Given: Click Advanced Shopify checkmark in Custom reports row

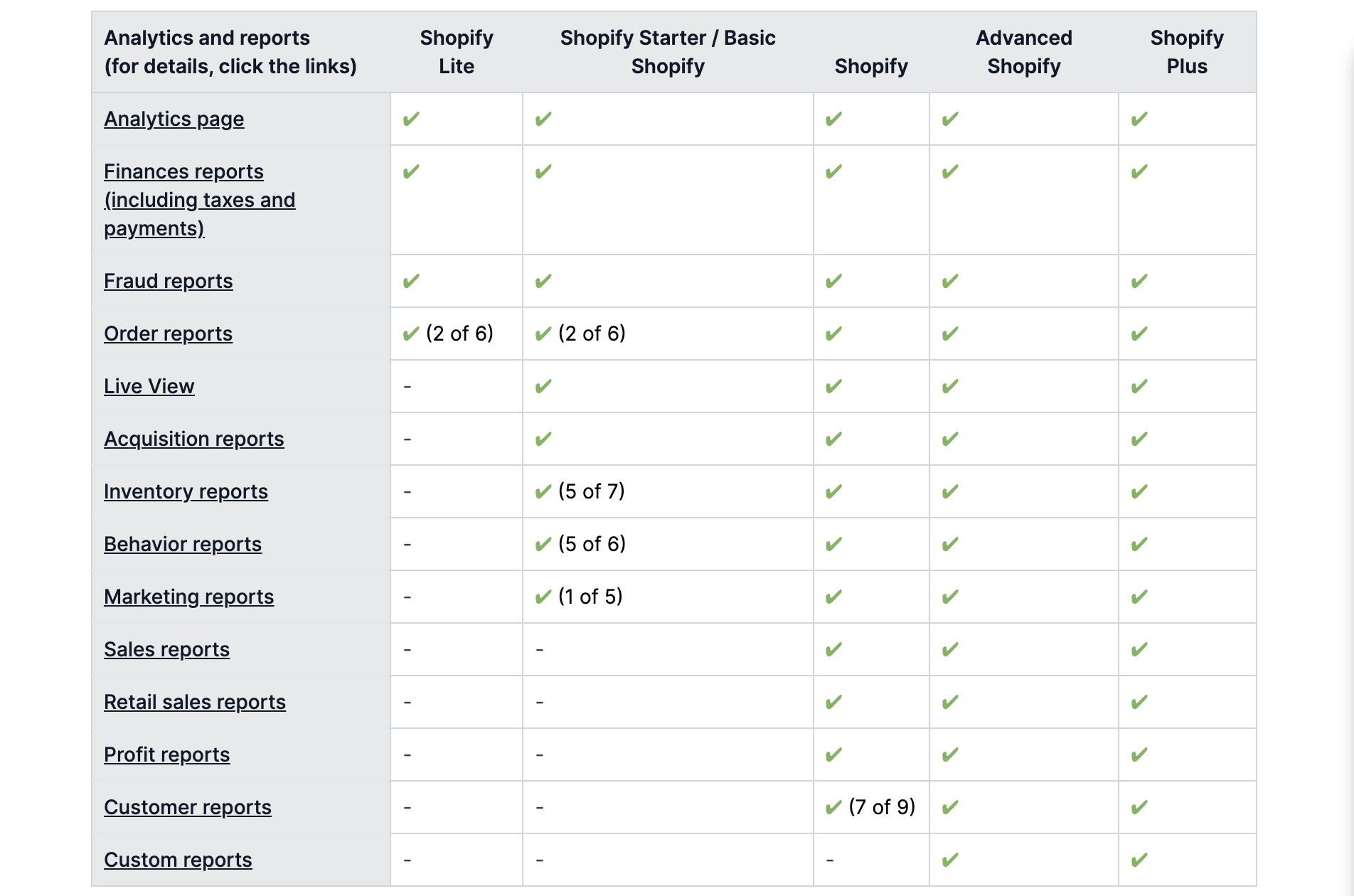Looking at the screenshot, I should pos(950,860).
